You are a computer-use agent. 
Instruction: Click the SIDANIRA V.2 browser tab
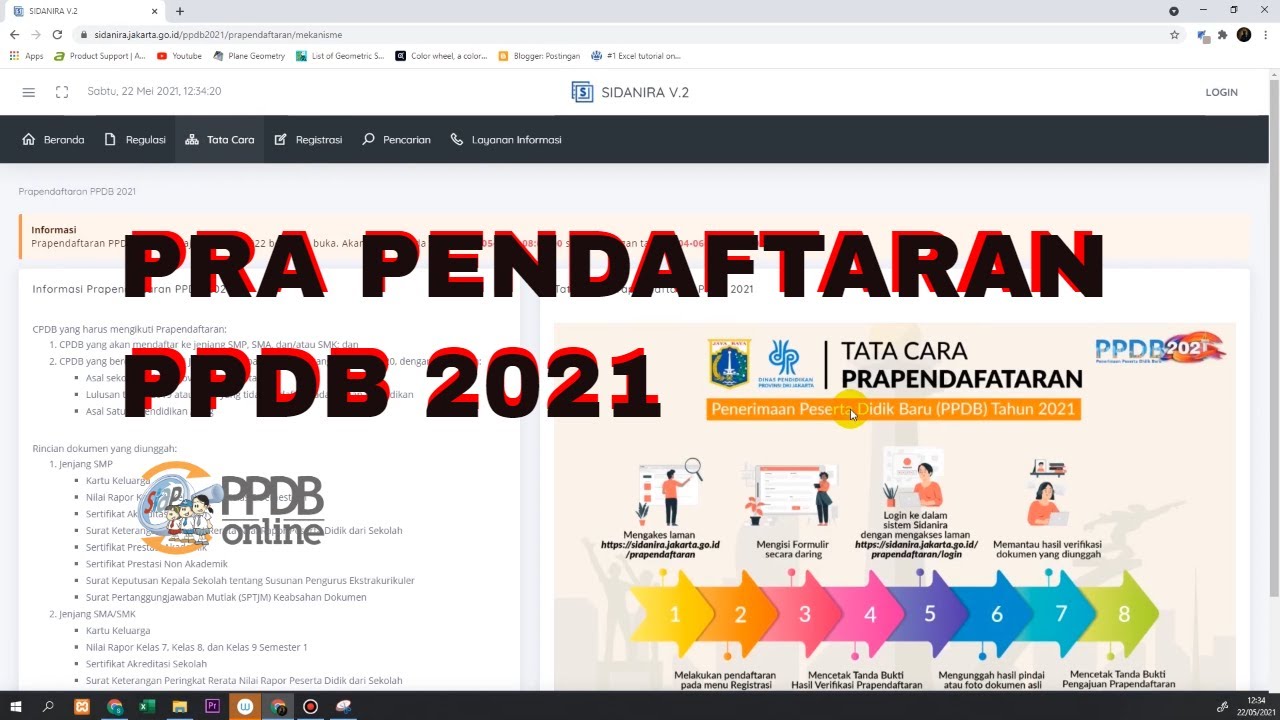82,11
